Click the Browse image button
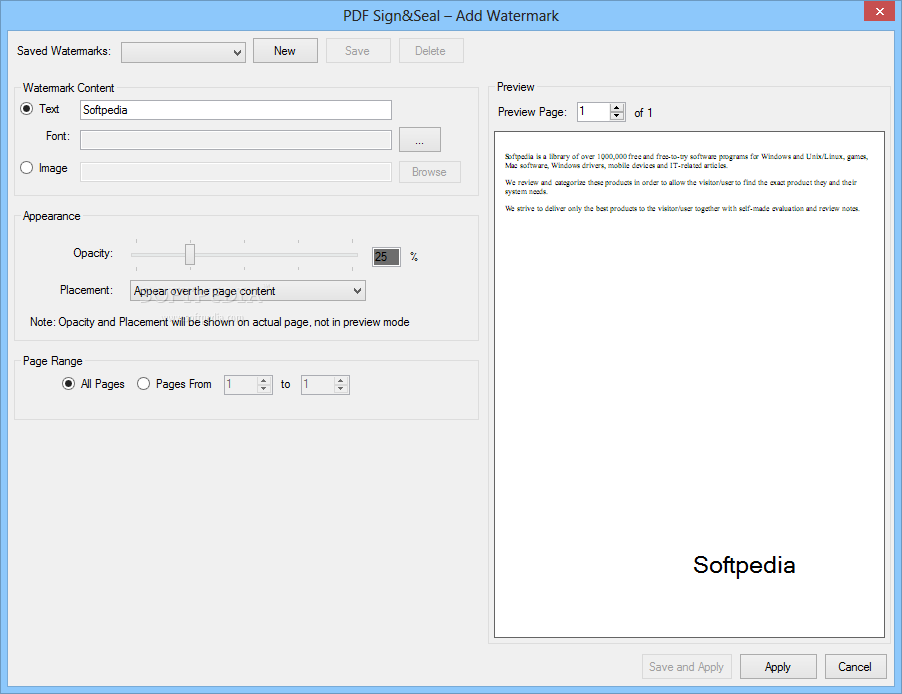902x694 pixels. click(x=429, y=172)
